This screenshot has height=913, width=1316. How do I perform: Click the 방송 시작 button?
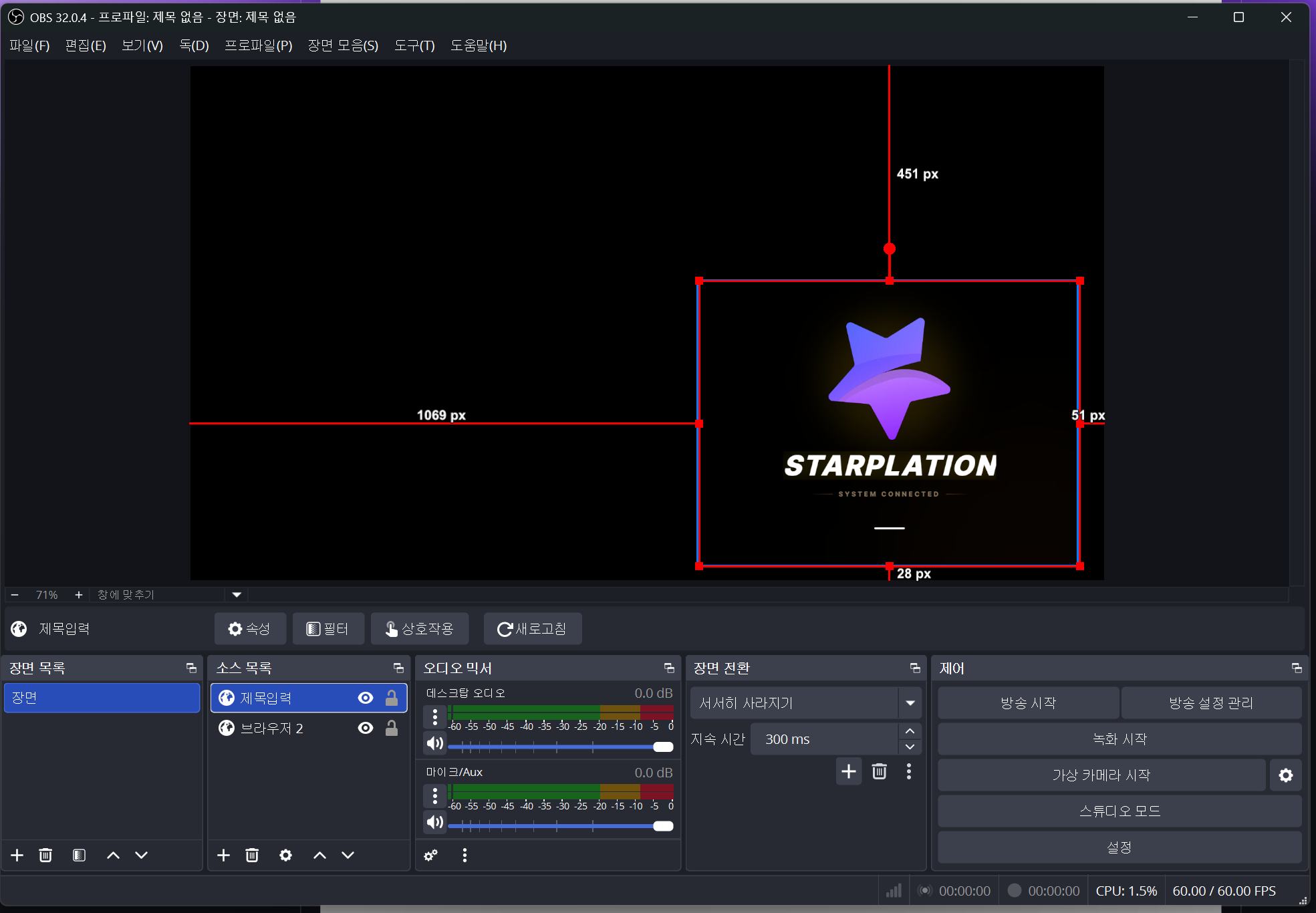[x=1029, y=703]
